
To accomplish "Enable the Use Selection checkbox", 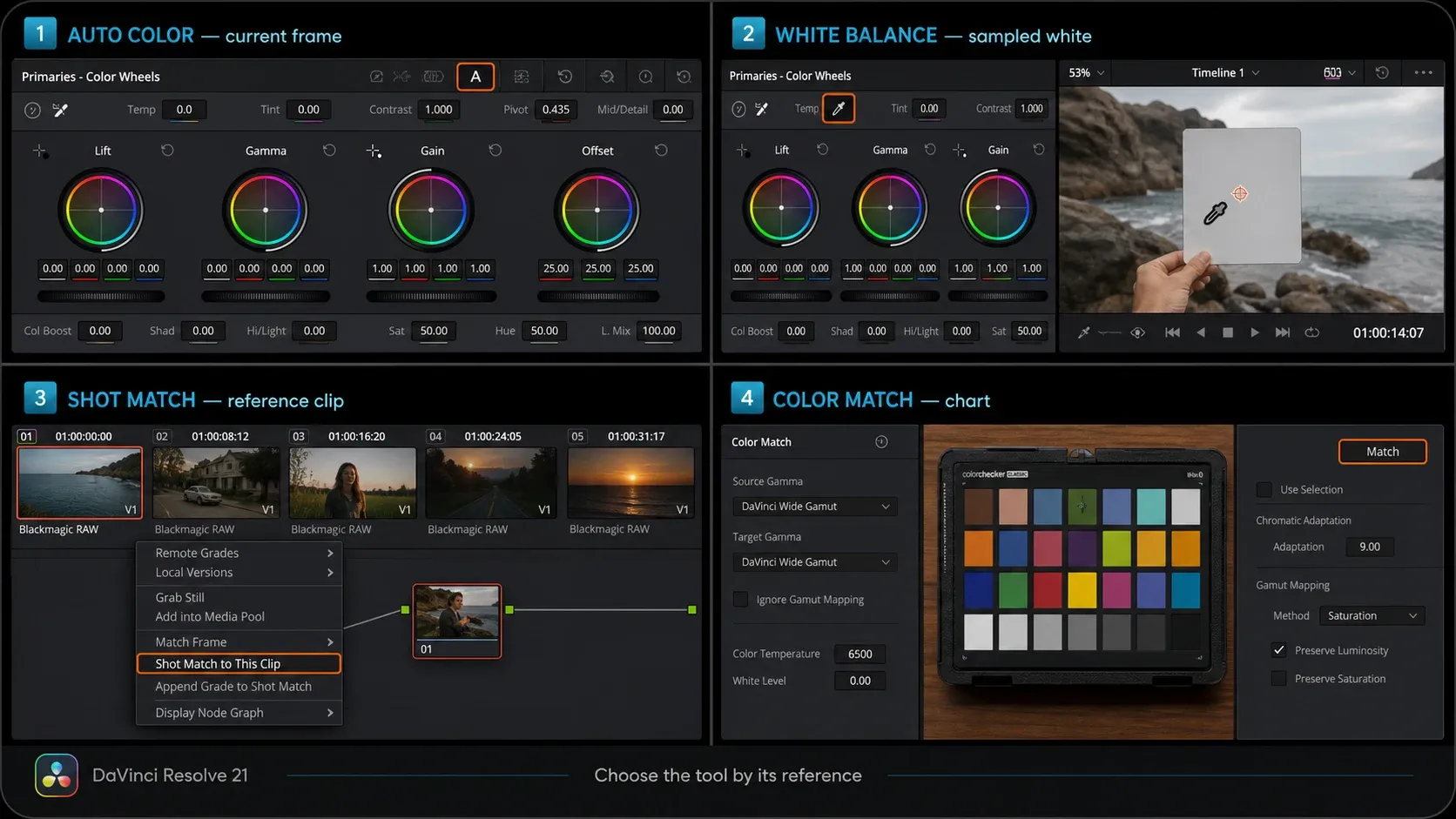I will click(1264, 490).
